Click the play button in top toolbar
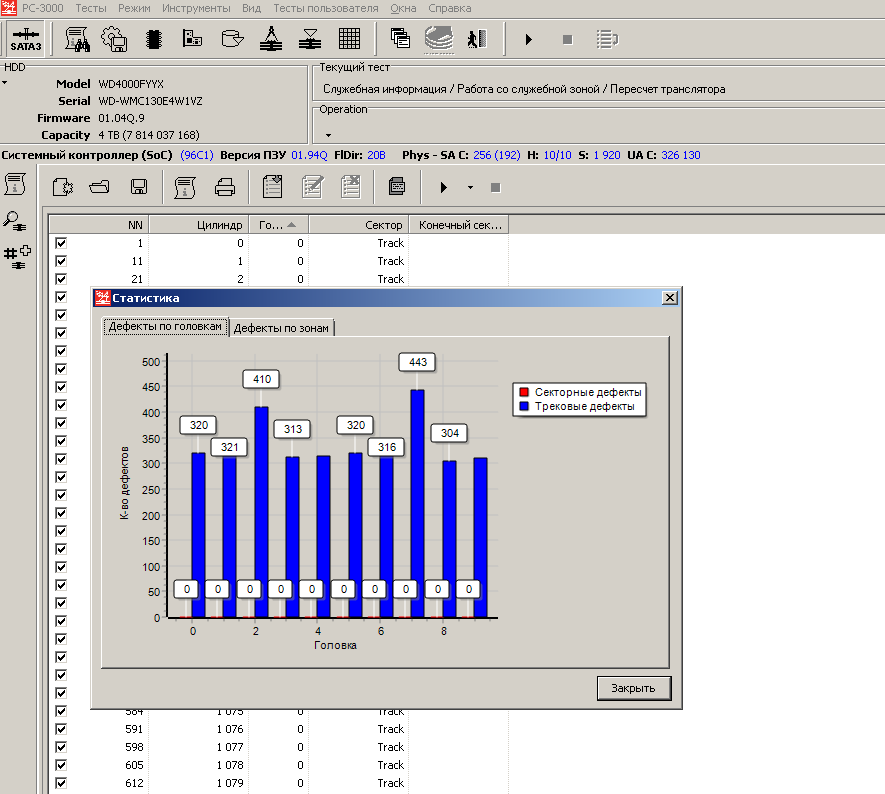 (528, 40)
